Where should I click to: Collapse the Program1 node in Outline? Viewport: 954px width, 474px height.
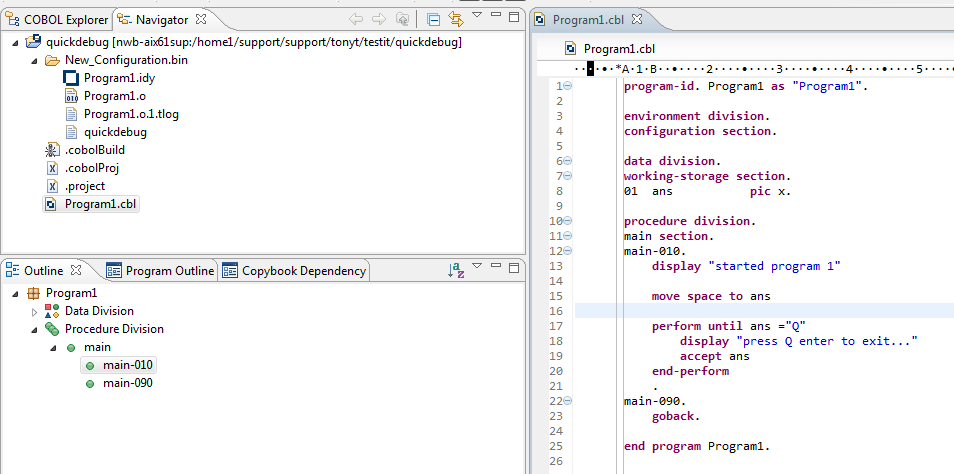15,294
